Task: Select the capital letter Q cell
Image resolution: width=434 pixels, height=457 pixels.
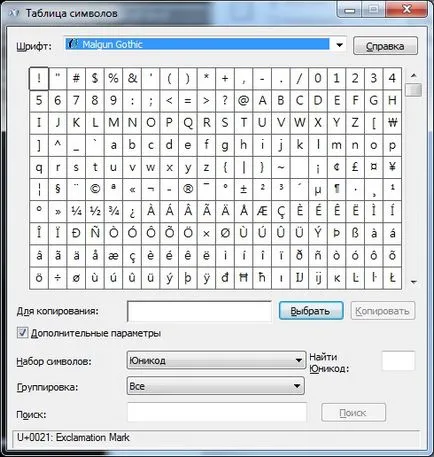Action: point(188,123)
